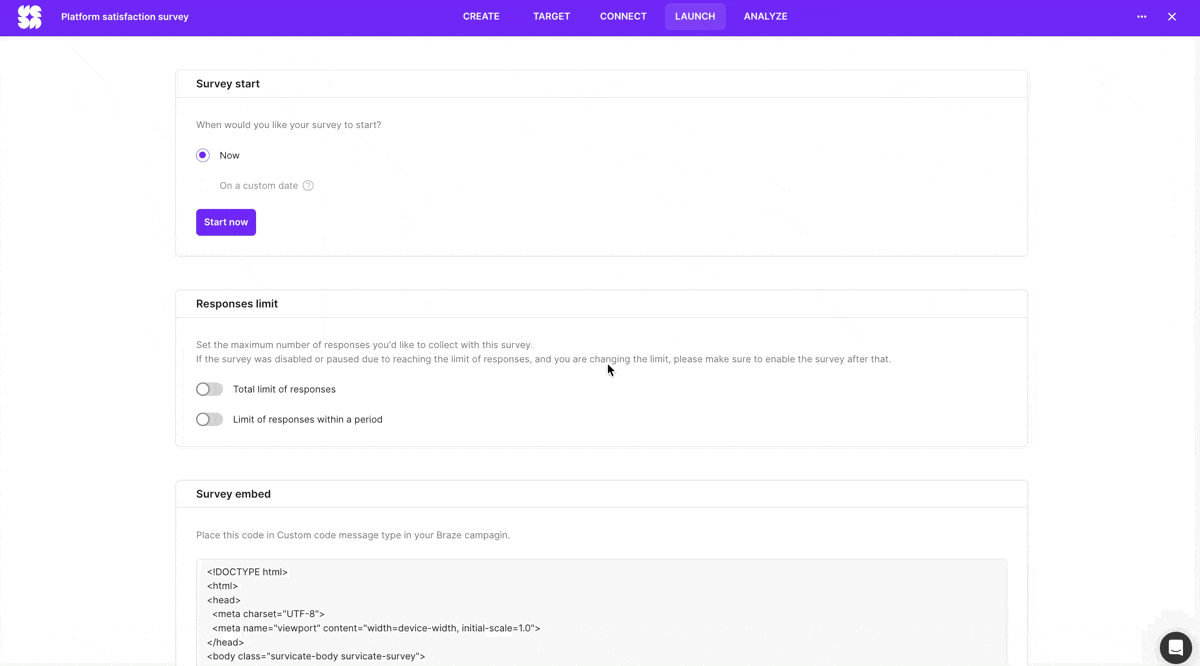The width and height of the screenshot is (1200, 666).
Task: Exit the survey editor via the X icon
Action: [x=1171, y=16]
